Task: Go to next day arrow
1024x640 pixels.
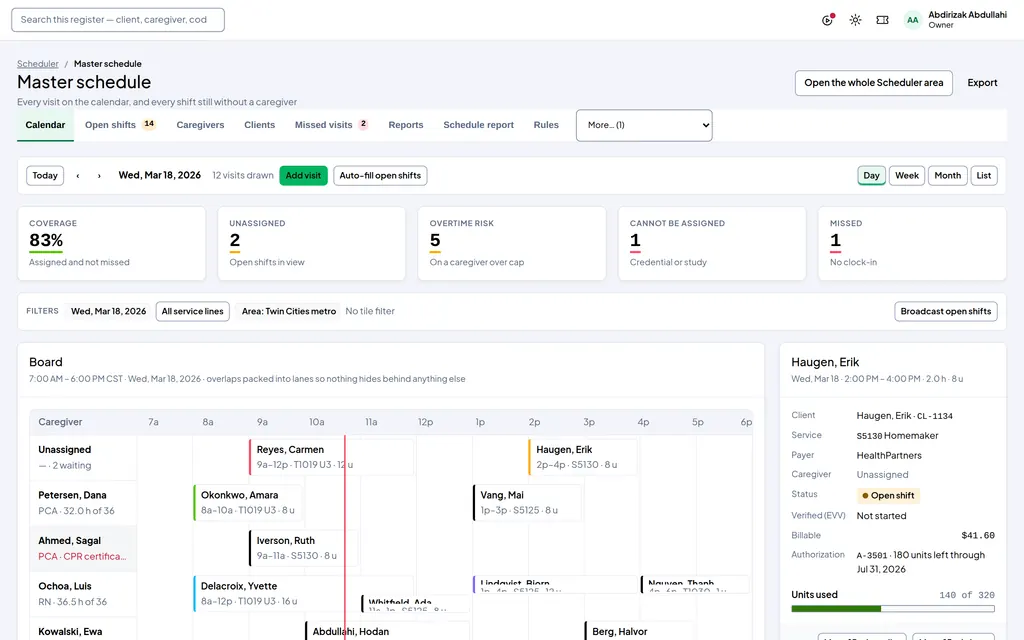Action: [x=99, y=176]
